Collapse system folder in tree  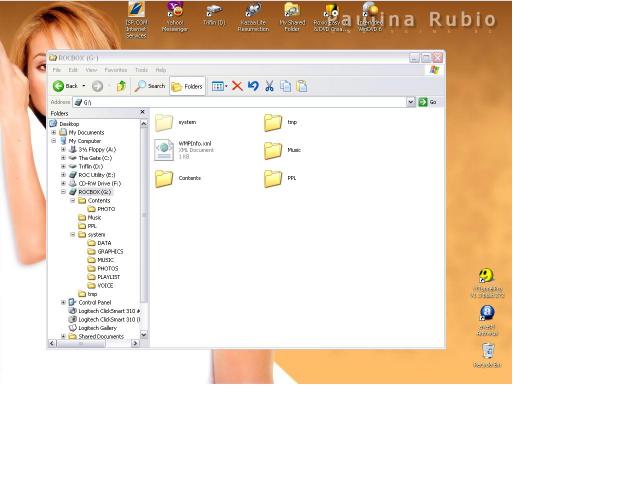click(73, 235)
